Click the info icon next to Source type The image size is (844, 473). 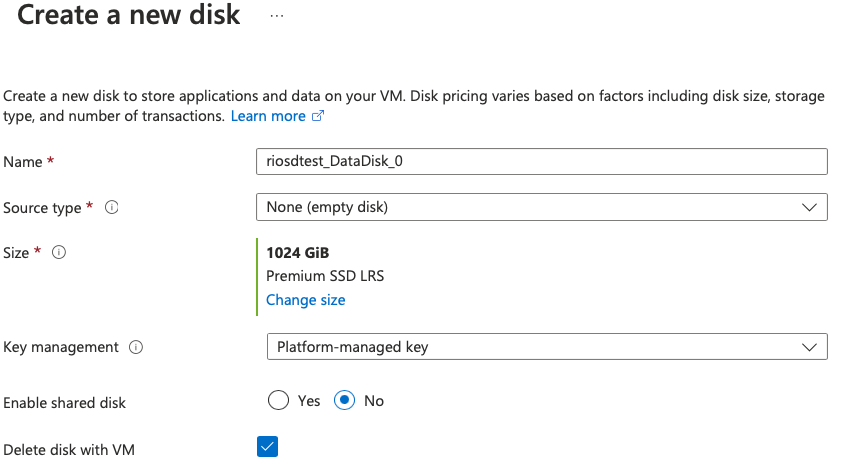(x=112, y=208)
